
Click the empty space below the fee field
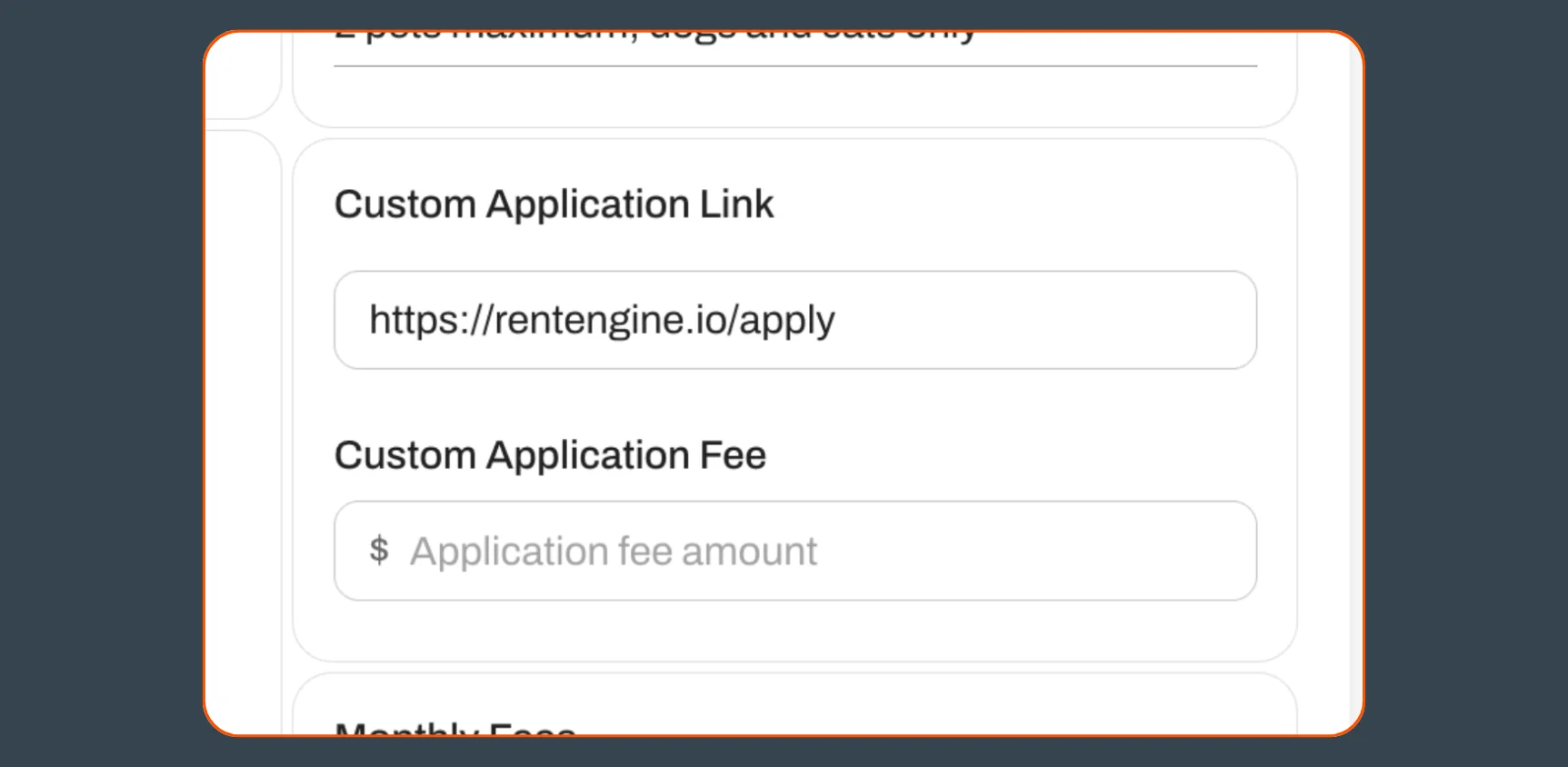click(795, 627)
